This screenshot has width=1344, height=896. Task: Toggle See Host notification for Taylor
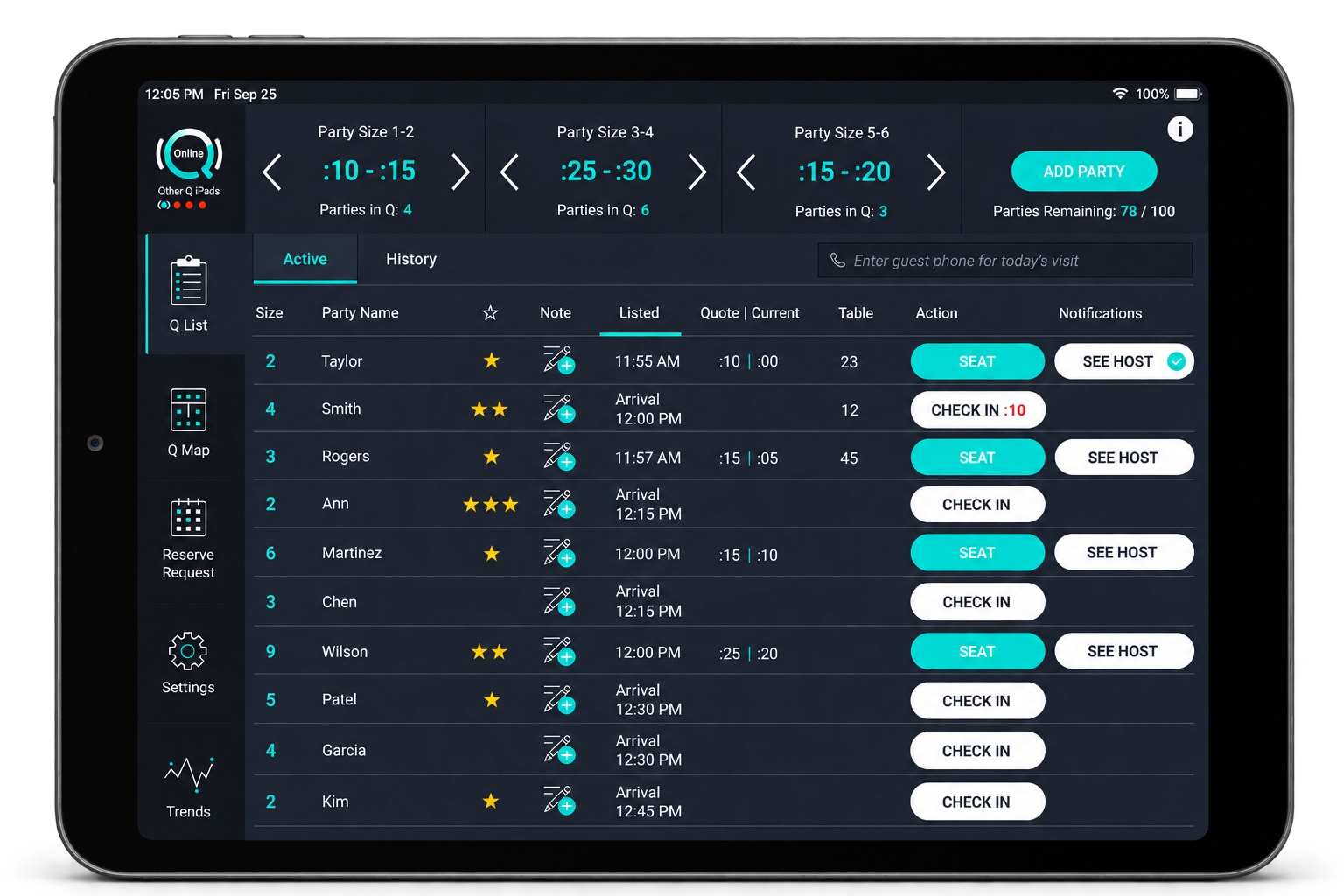pos(1123,361)
